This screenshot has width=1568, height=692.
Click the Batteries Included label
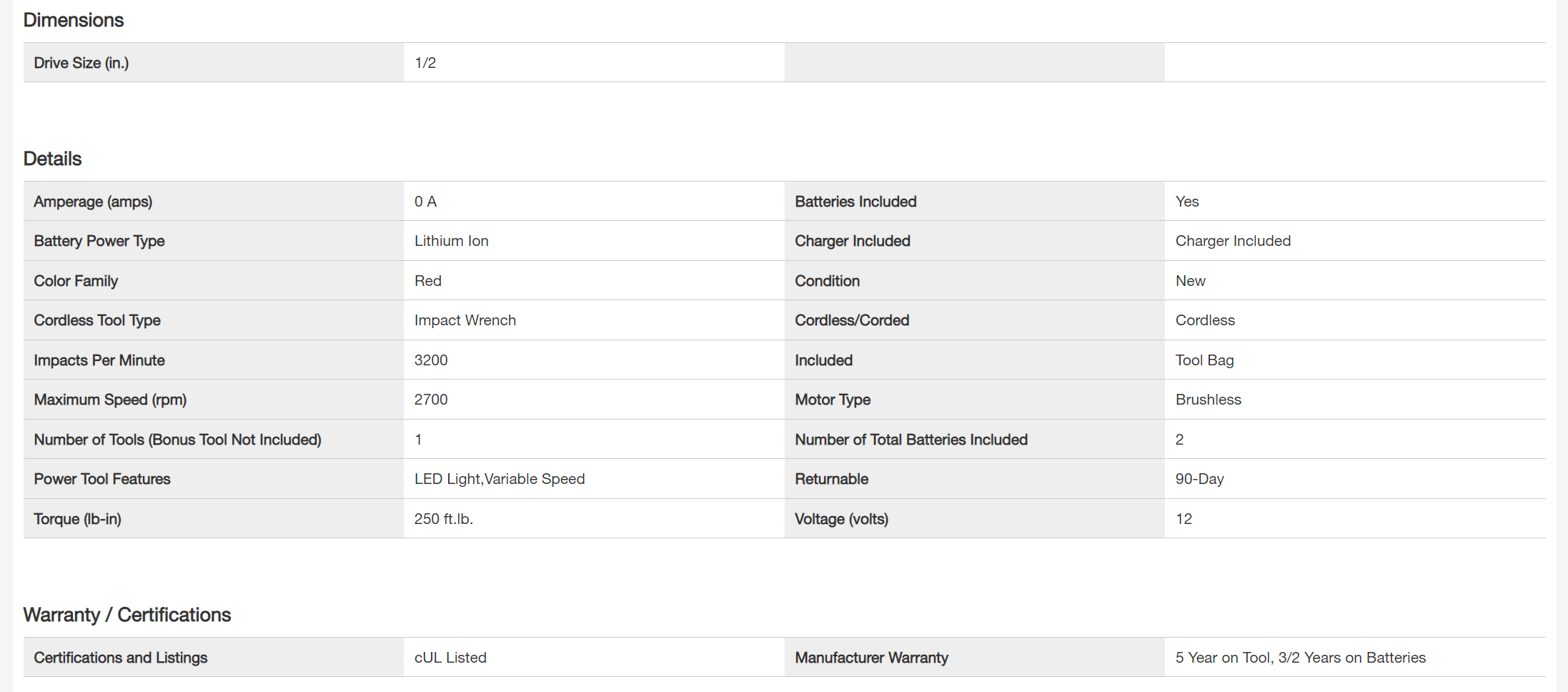pos(855,202)
